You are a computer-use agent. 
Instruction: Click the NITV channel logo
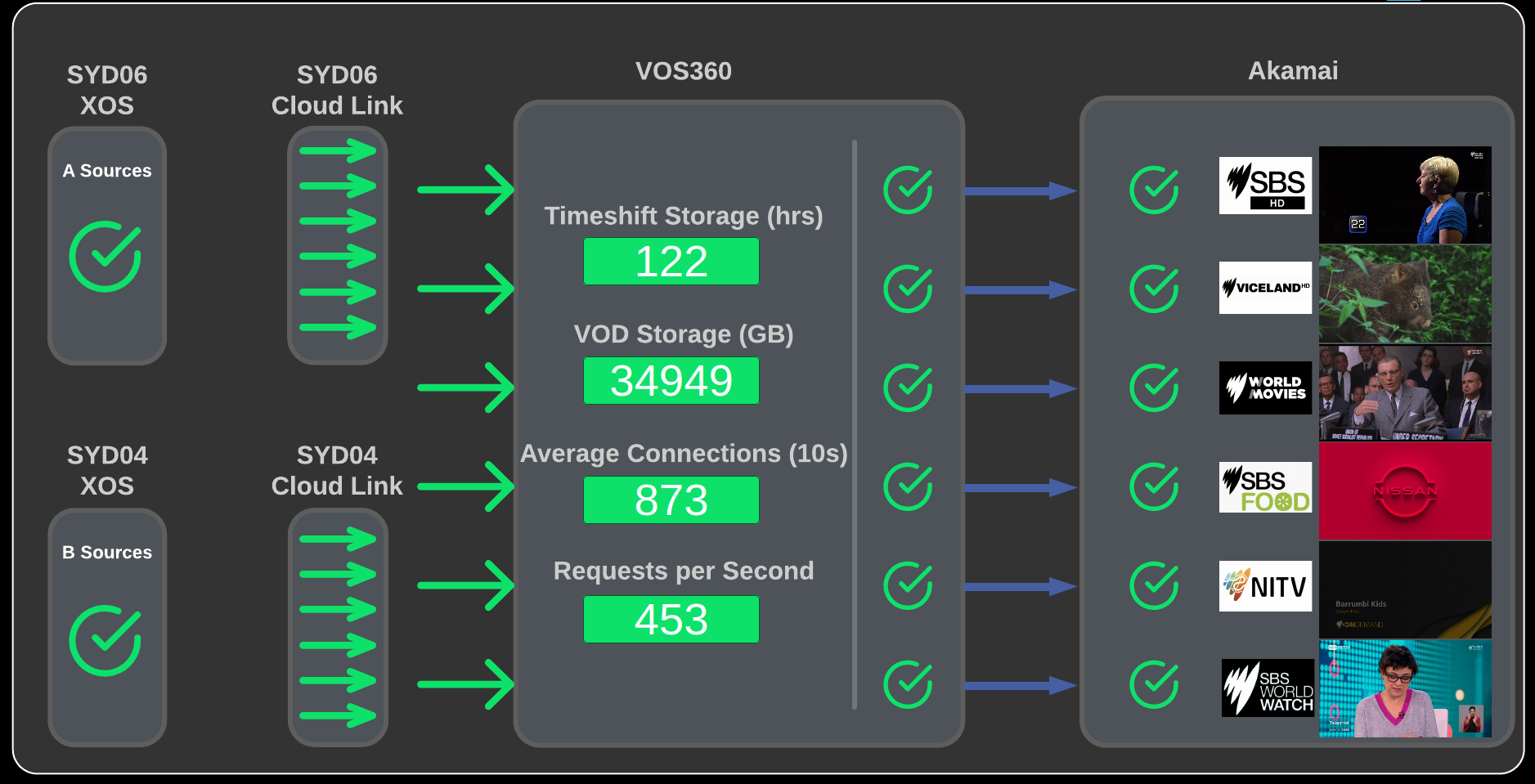[x=1264, y=586]
